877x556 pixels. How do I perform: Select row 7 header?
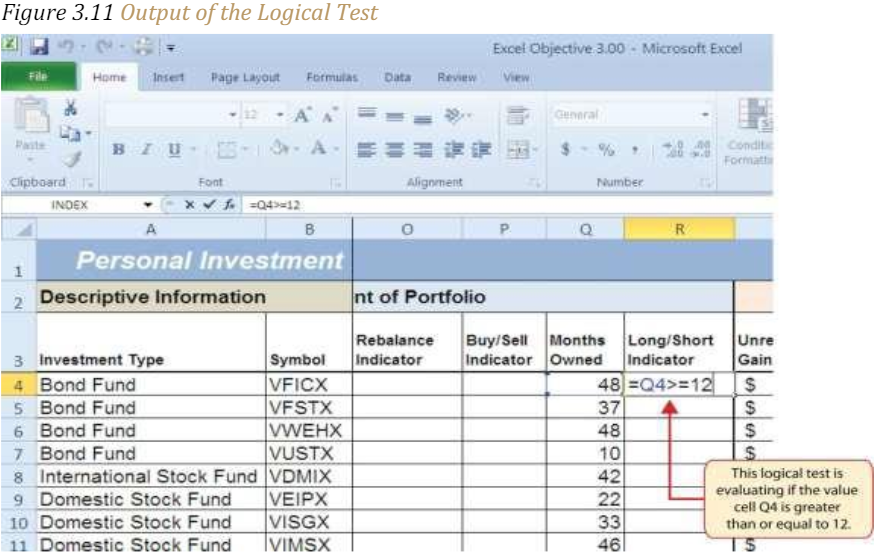18,454
